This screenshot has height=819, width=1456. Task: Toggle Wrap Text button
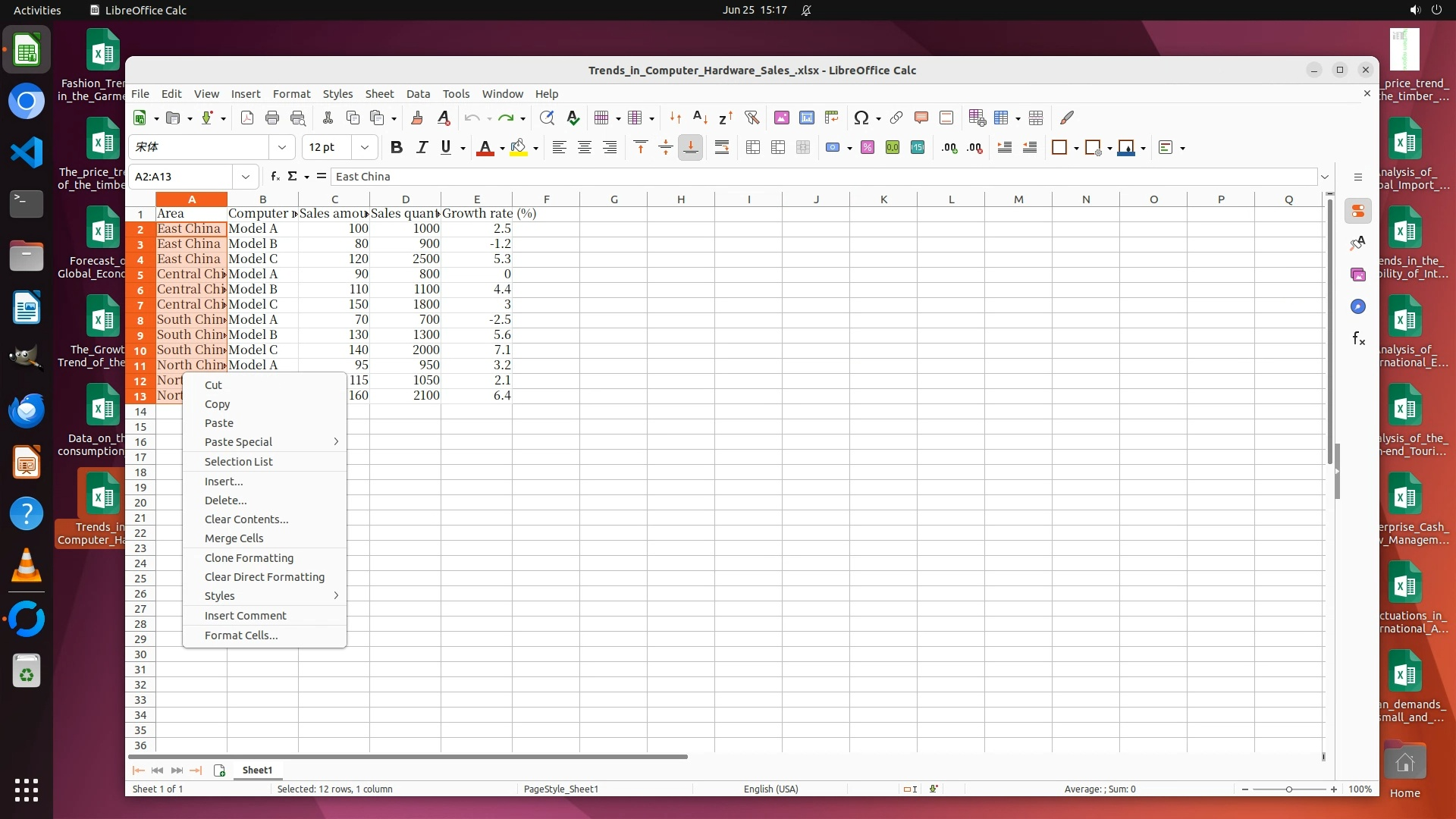point(722,148)
